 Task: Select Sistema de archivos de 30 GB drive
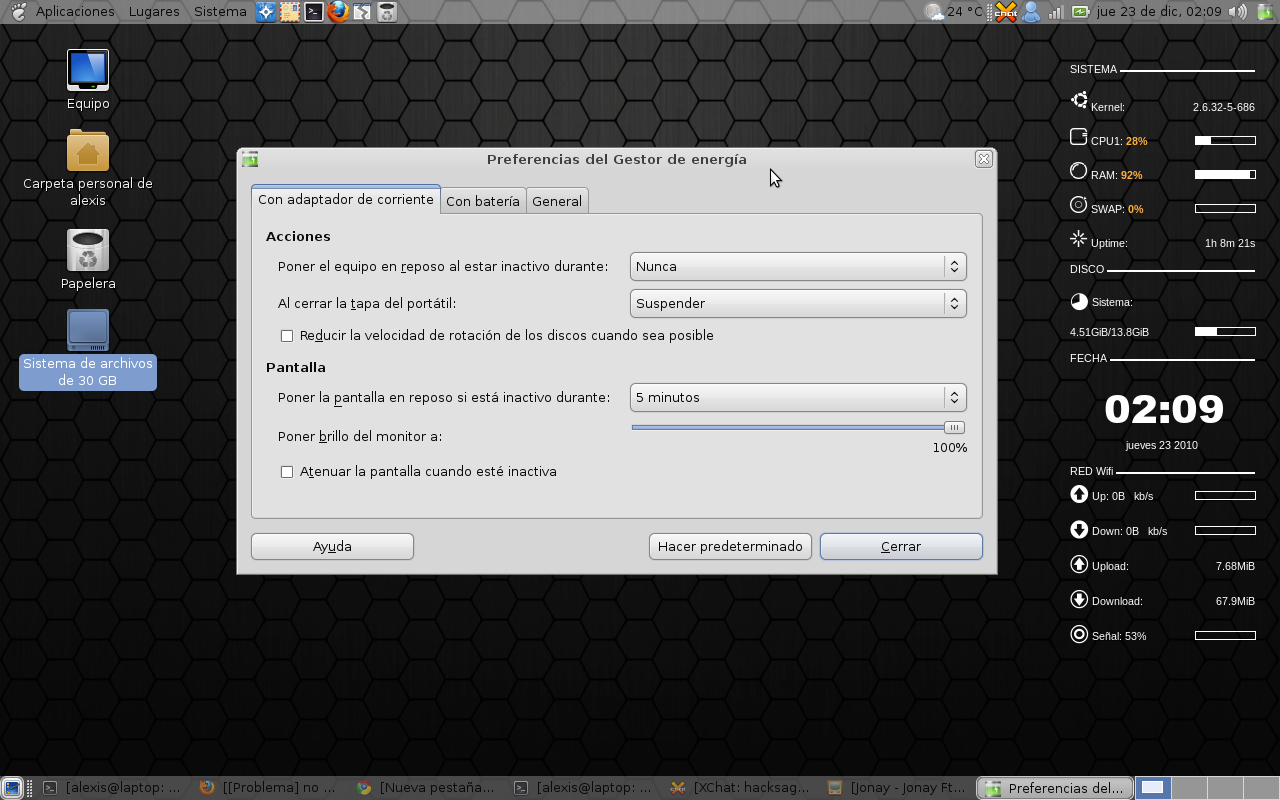pos(88,349)
